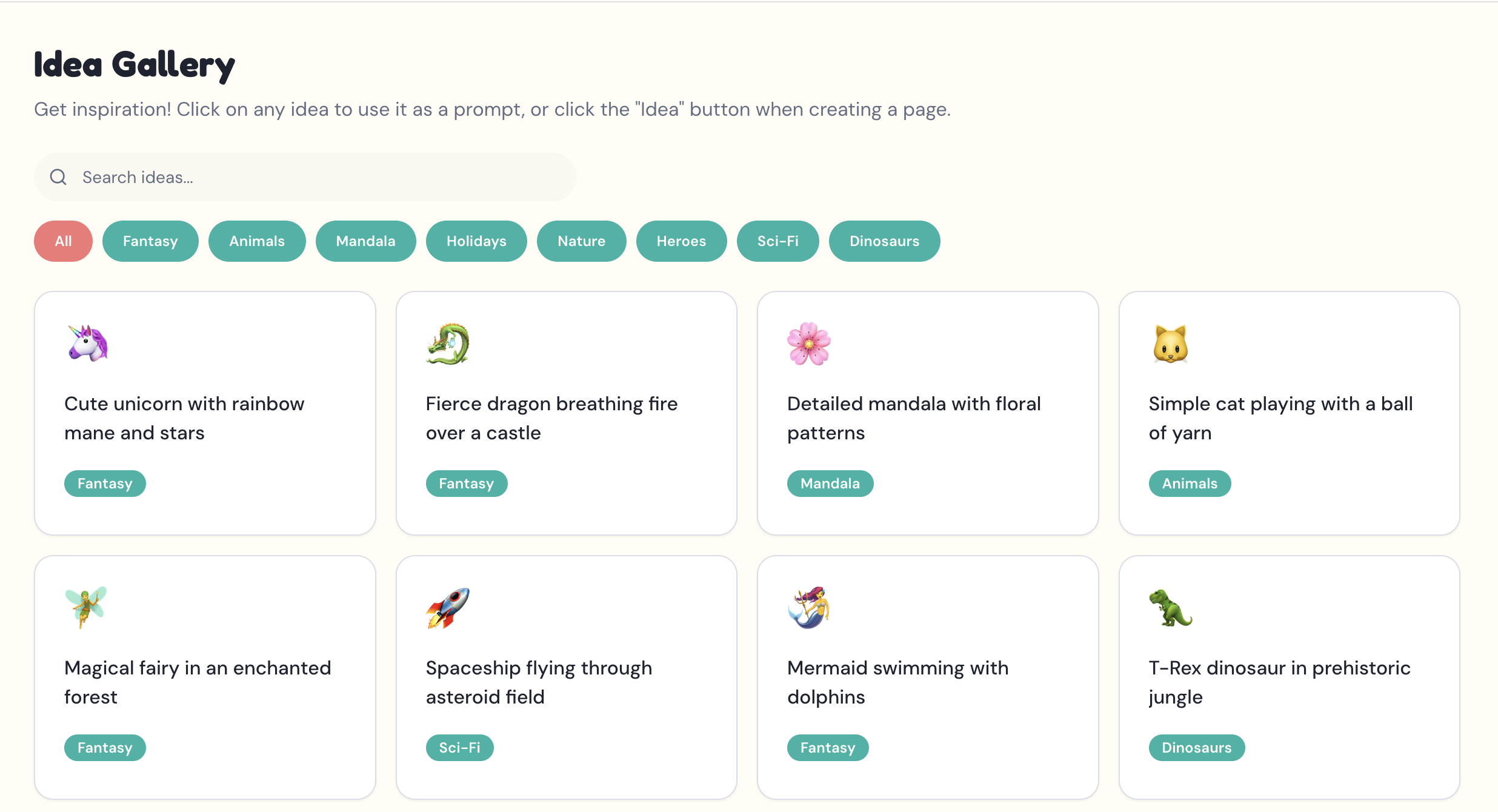Choose the Sci-Fi category chip at top

[777, 241]
